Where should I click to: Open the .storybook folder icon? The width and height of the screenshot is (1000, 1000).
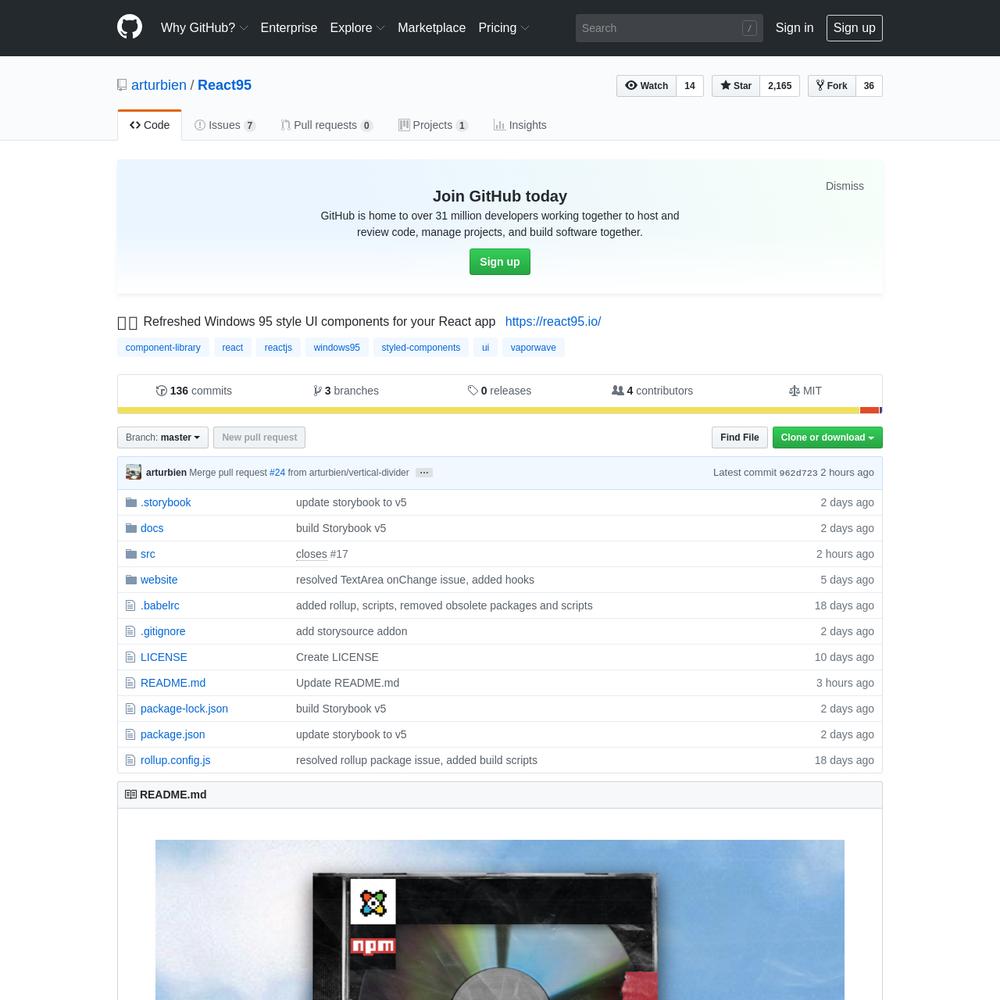pos(131,503)
